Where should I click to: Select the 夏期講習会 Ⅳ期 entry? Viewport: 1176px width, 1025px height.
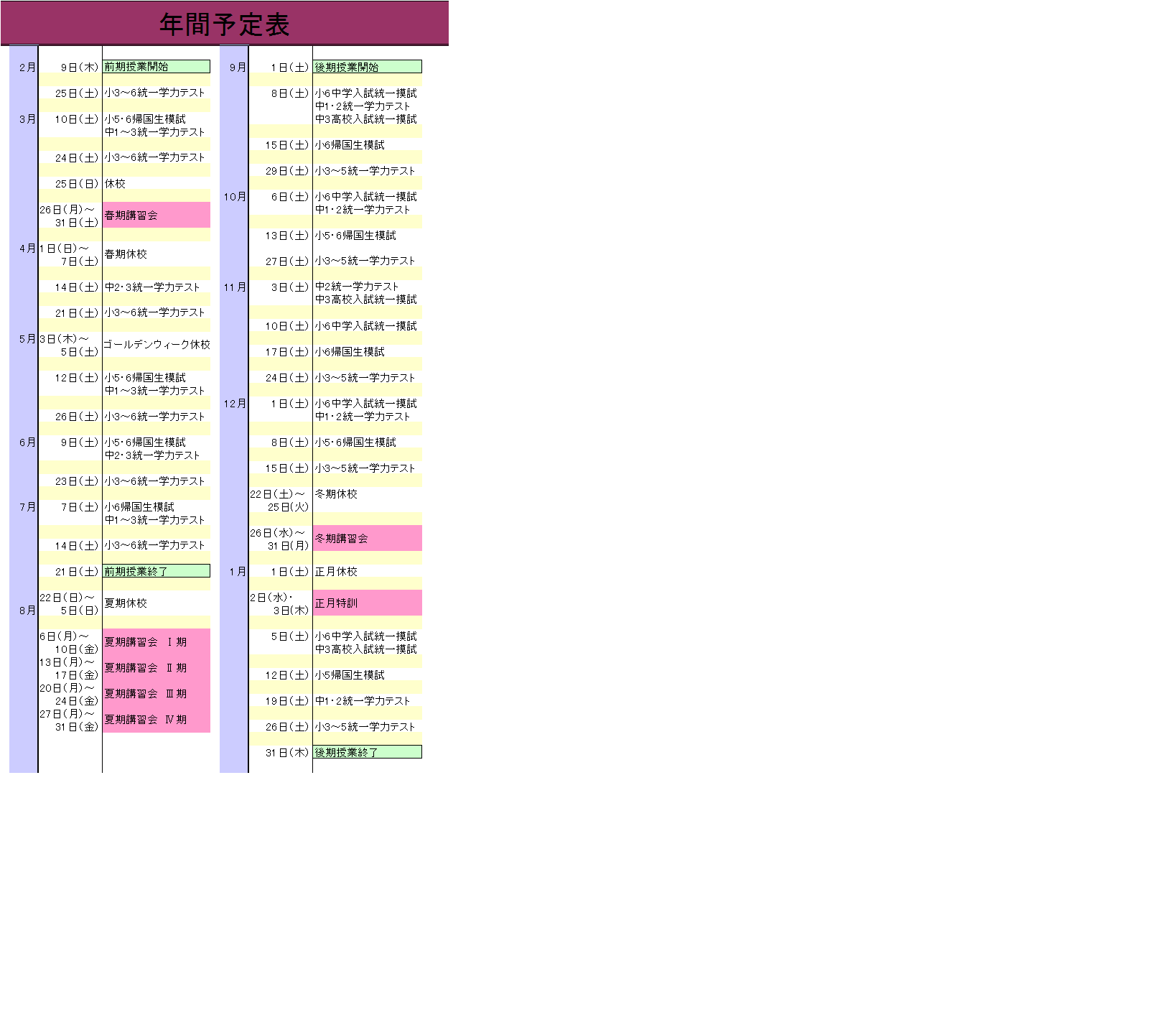(x=156, y=720)
